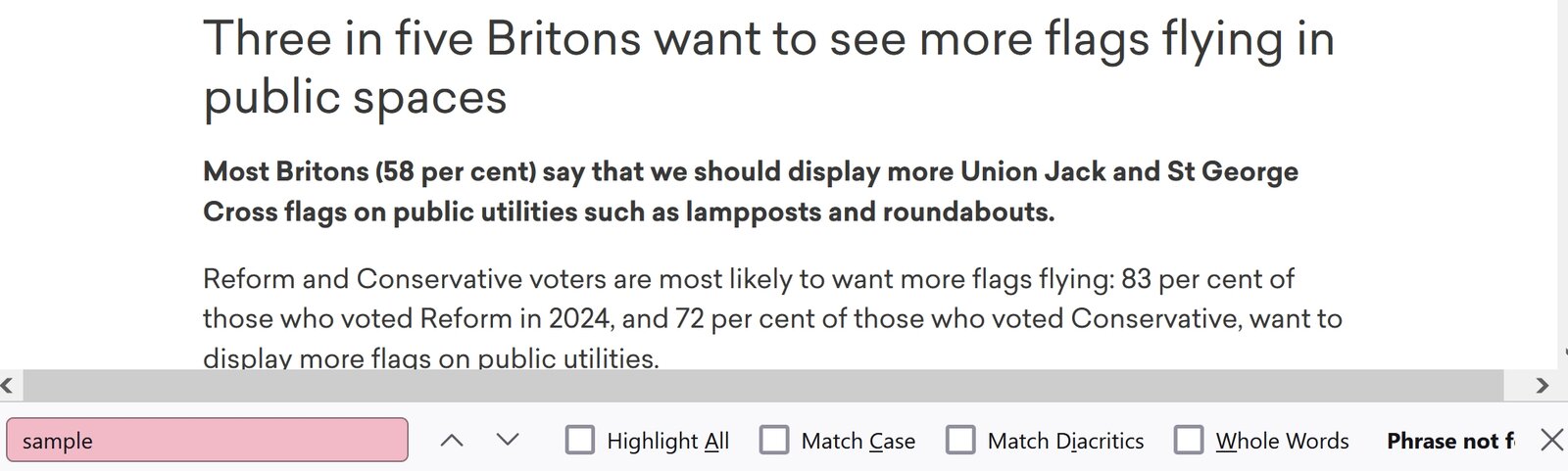The image size is (1568, 471).
Task: Click the "Phrase not found" status message
Action: tap(1449, 441)
